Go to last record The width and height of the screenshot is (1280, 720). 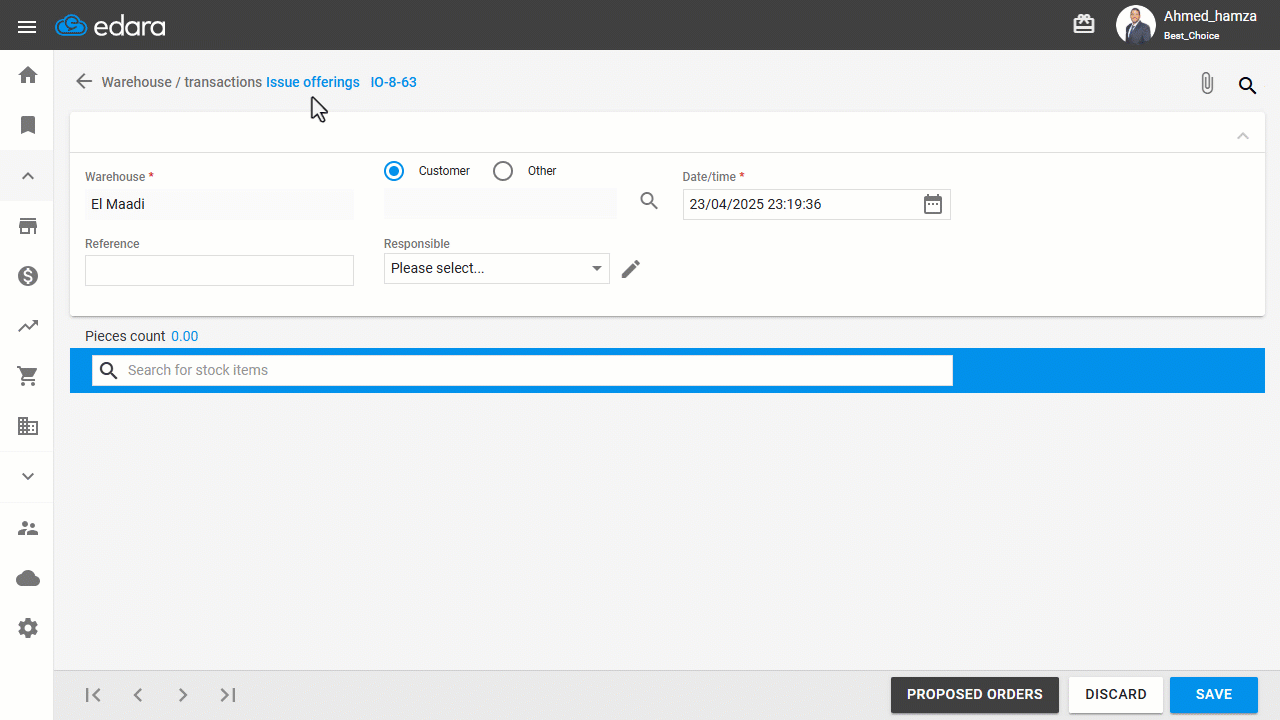coord(228,695)
